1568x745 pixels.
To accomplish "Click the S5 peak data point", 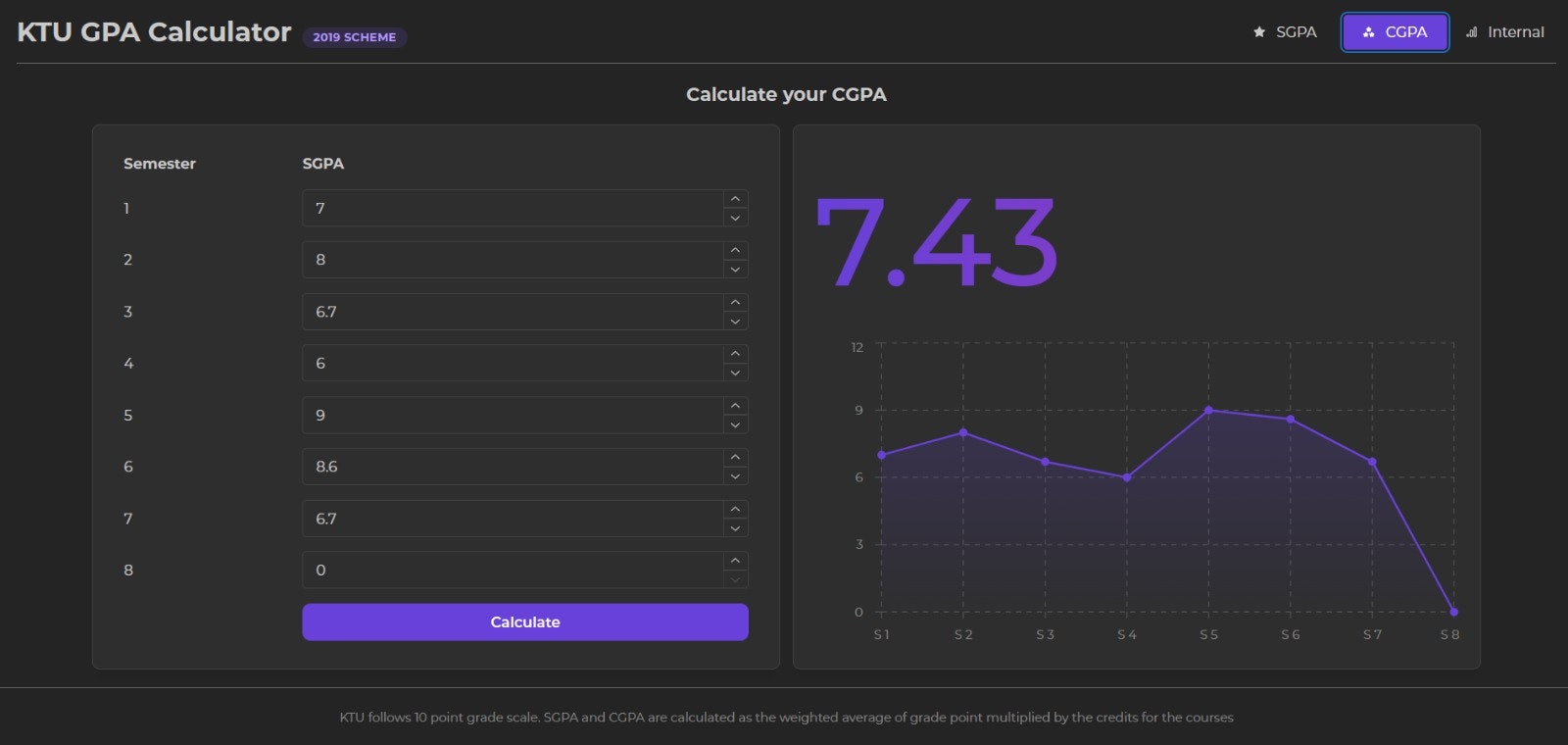I will 1208,410.
